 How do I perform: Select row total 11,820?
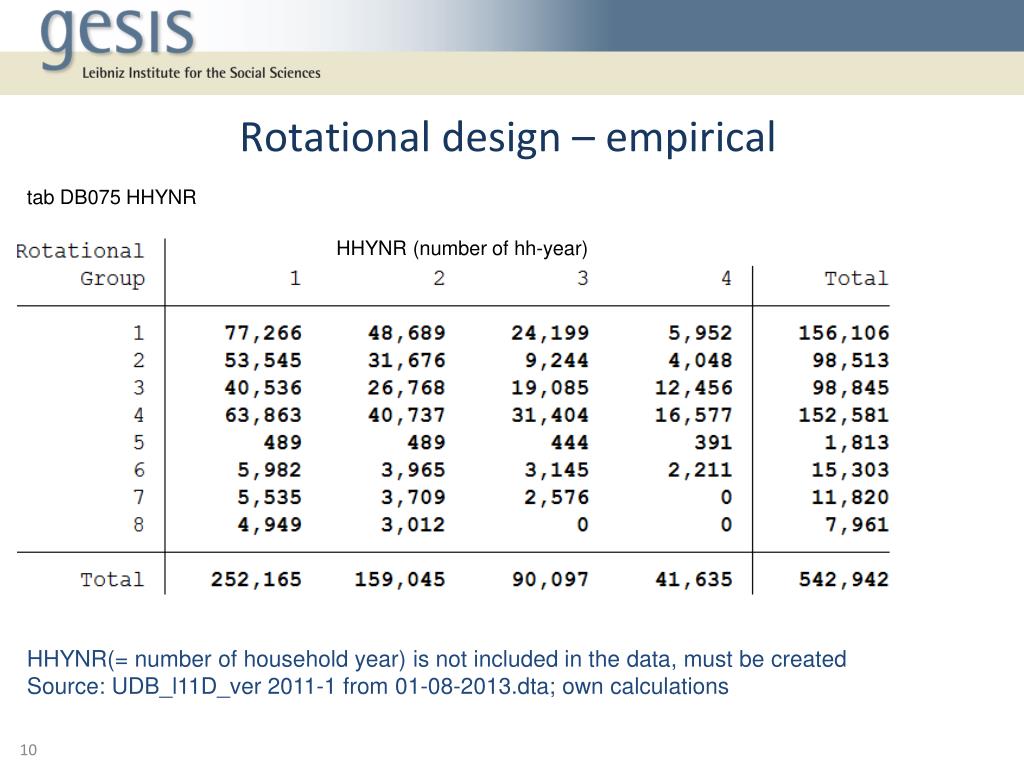pos(850,498)
